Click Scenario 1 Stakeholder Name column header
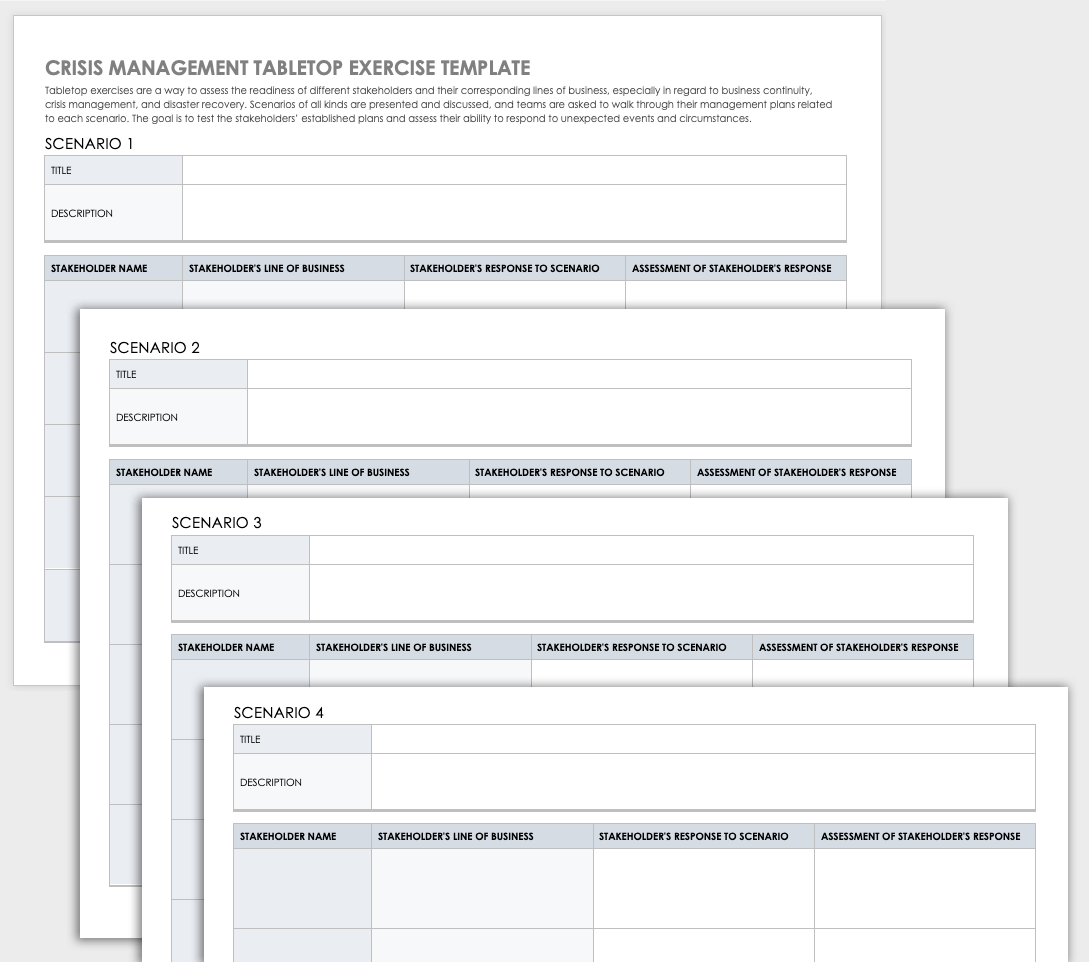The height and width of the screenshot is (962, 1089). click(99, 268)
